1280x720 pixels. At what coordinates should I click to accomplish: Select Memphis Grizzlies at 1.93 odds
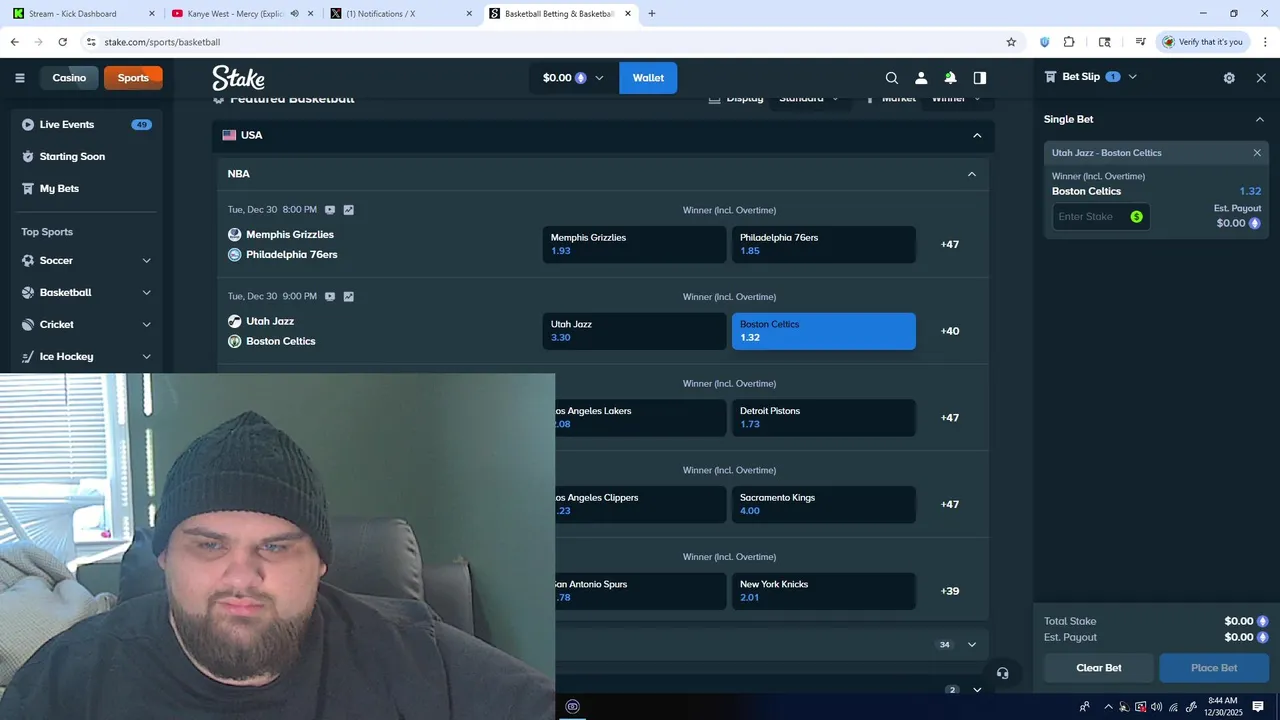pos(634,244)
